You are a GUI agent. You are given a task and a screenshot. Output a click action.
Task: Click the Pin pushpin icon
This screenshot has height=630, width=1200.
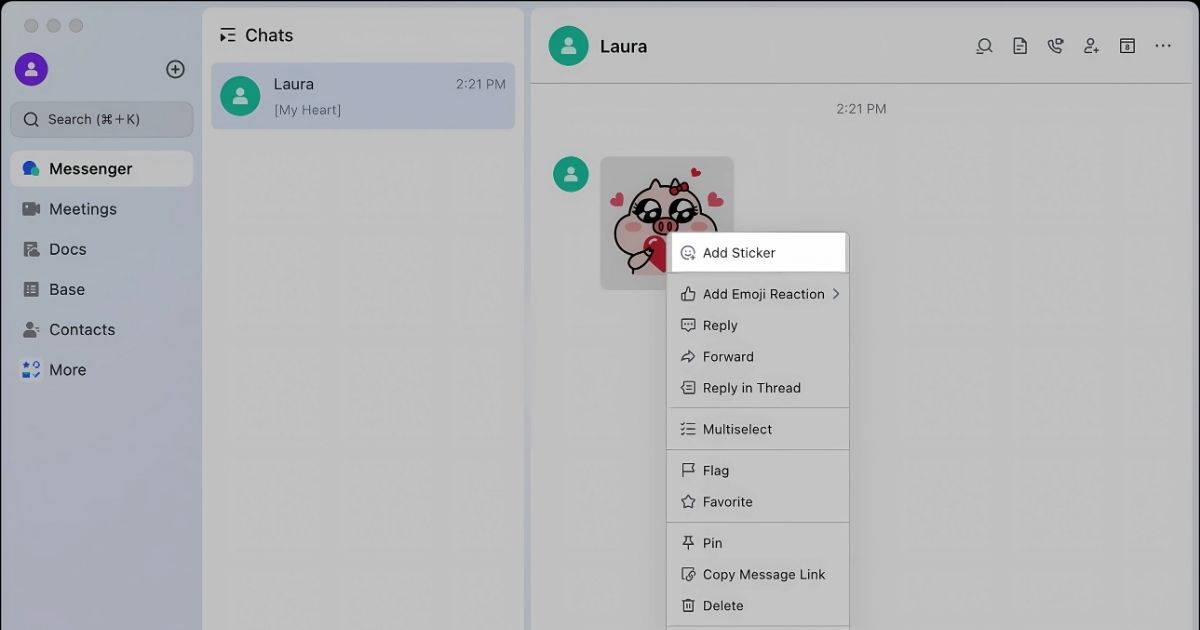coord(688,543)
